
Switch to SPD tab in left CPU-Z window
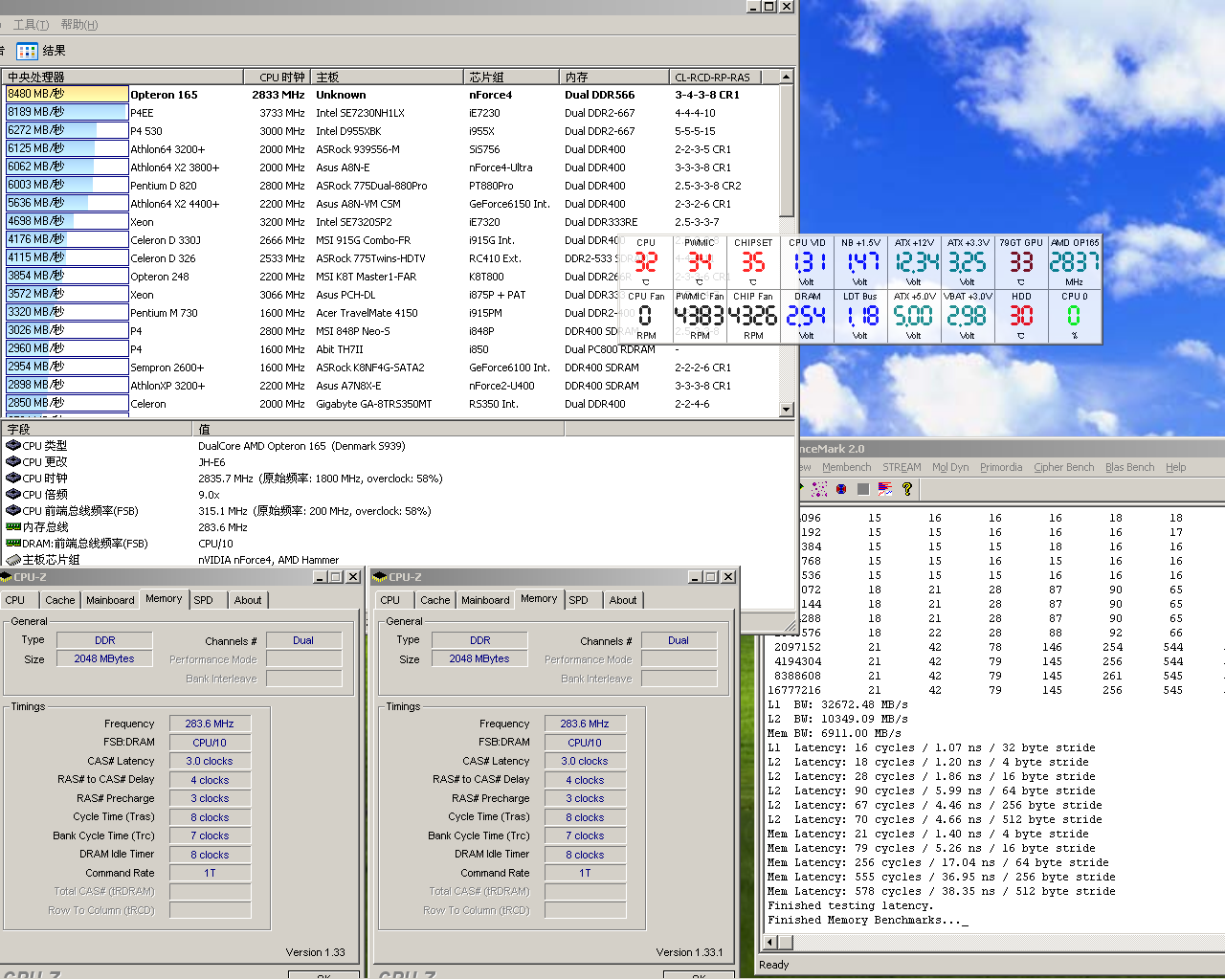click(203, 600)
